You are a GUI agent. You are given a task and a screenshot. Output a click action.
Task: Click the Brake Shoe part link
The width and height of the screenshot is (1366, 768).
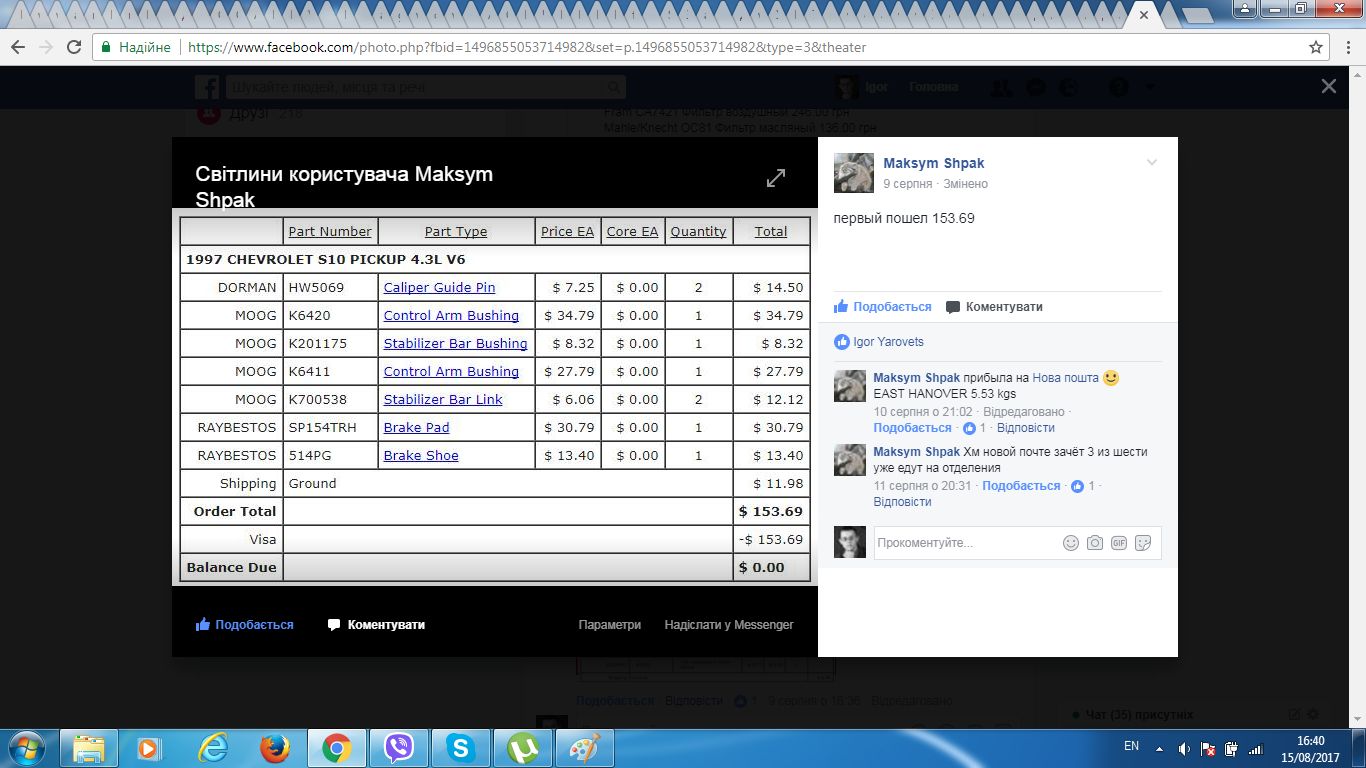[x=421, y=455]
